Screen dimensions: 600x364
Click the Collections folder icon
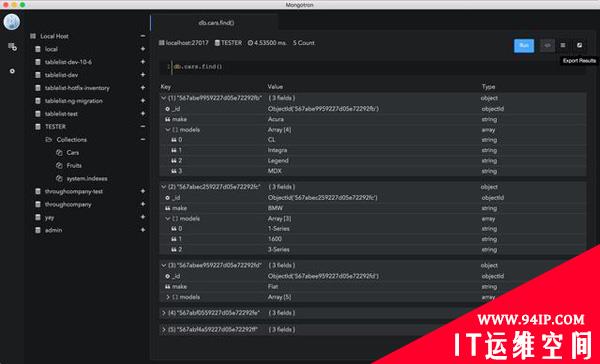tap(49, 139)
